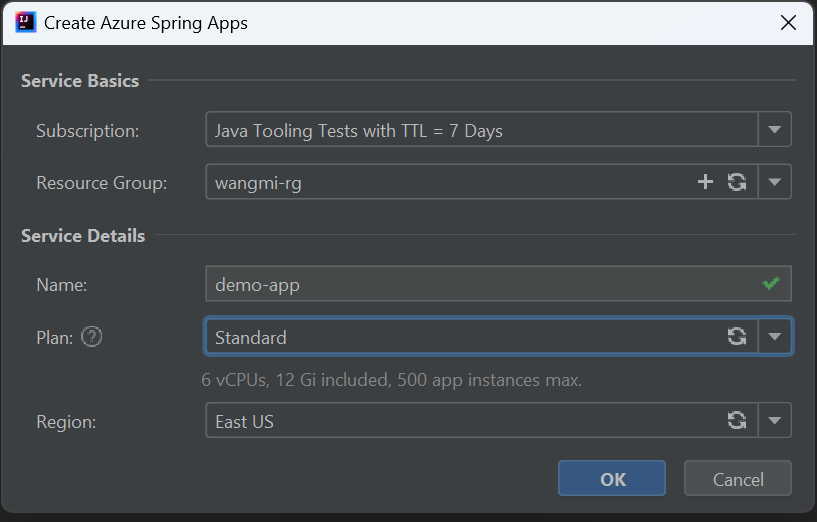The height and width of the screenshot is (522, 817).
Task: Refresh the Plan options
Action: 737,336
